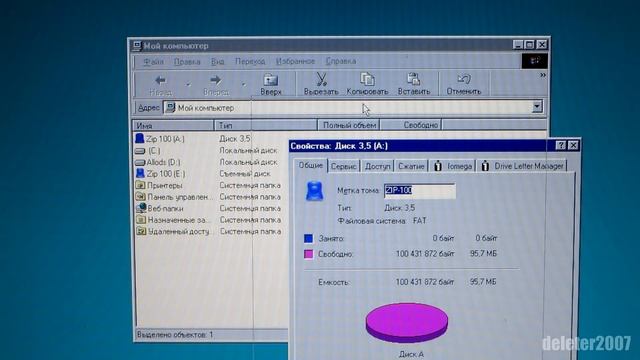Viewport: 640px width, 360px height.
Task: Close the Properties dialog
Action: click(573, 145)
